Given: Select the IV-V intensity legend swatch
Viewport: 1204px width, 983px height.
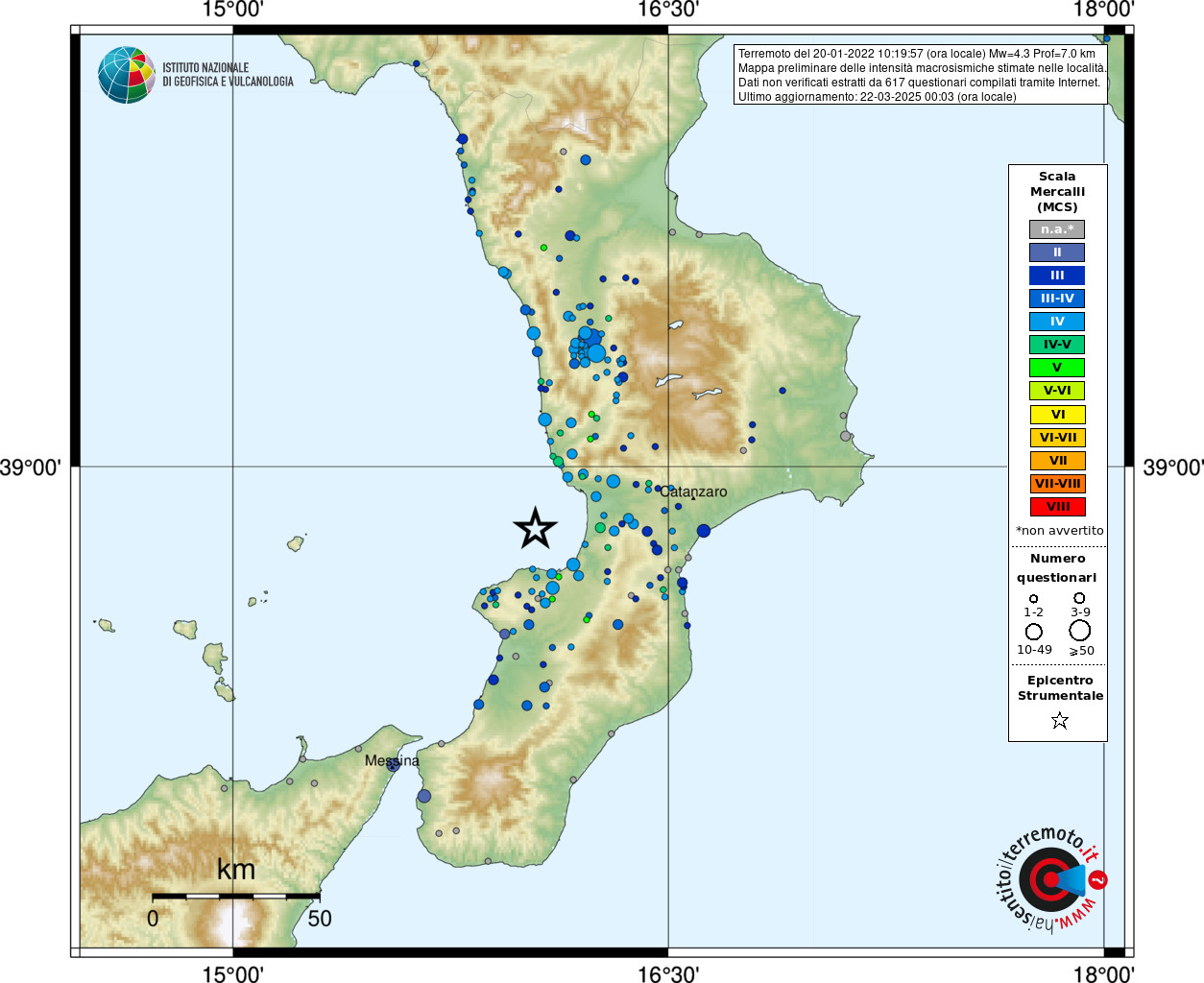Looking at the screenshot, I should click(1057, 345).
